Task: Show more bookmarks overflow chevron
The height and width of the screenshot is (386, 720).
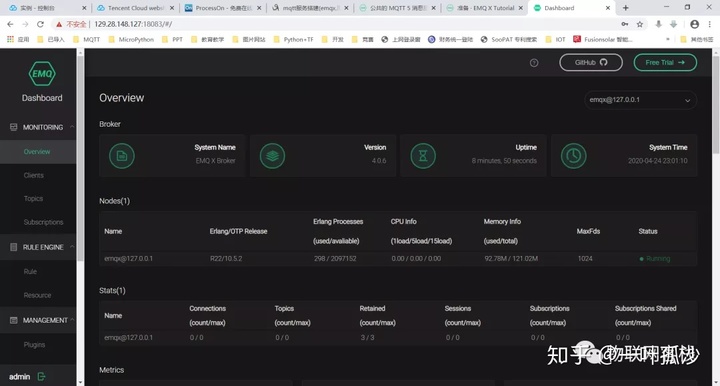Action: point(668,39)
